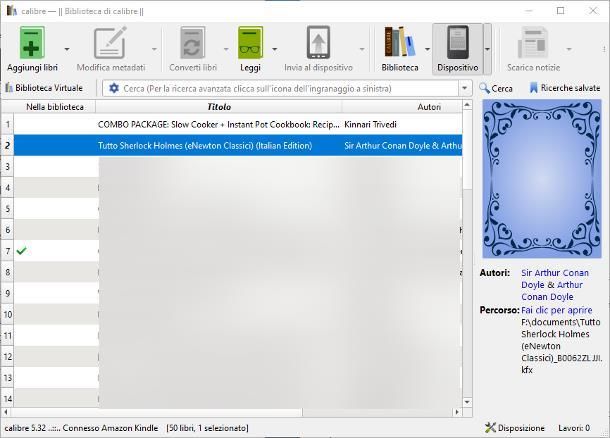The image size is (610, 438).
Task: Expand the Modifica metadati dropdown arrow
Action: (x=154, y=49)
